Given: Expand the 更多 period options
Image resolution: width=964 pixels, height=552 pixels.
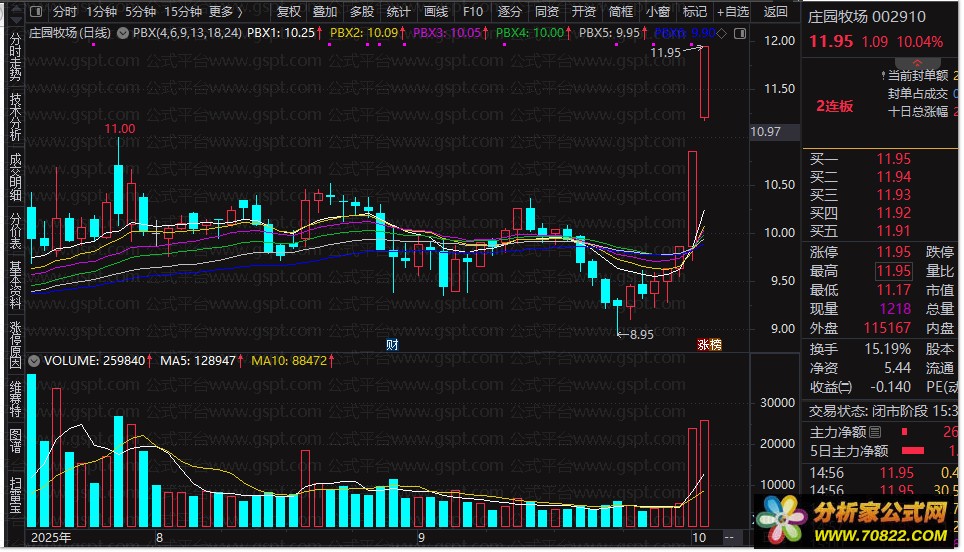Looking at the screenshot, I should coord(226,12).
